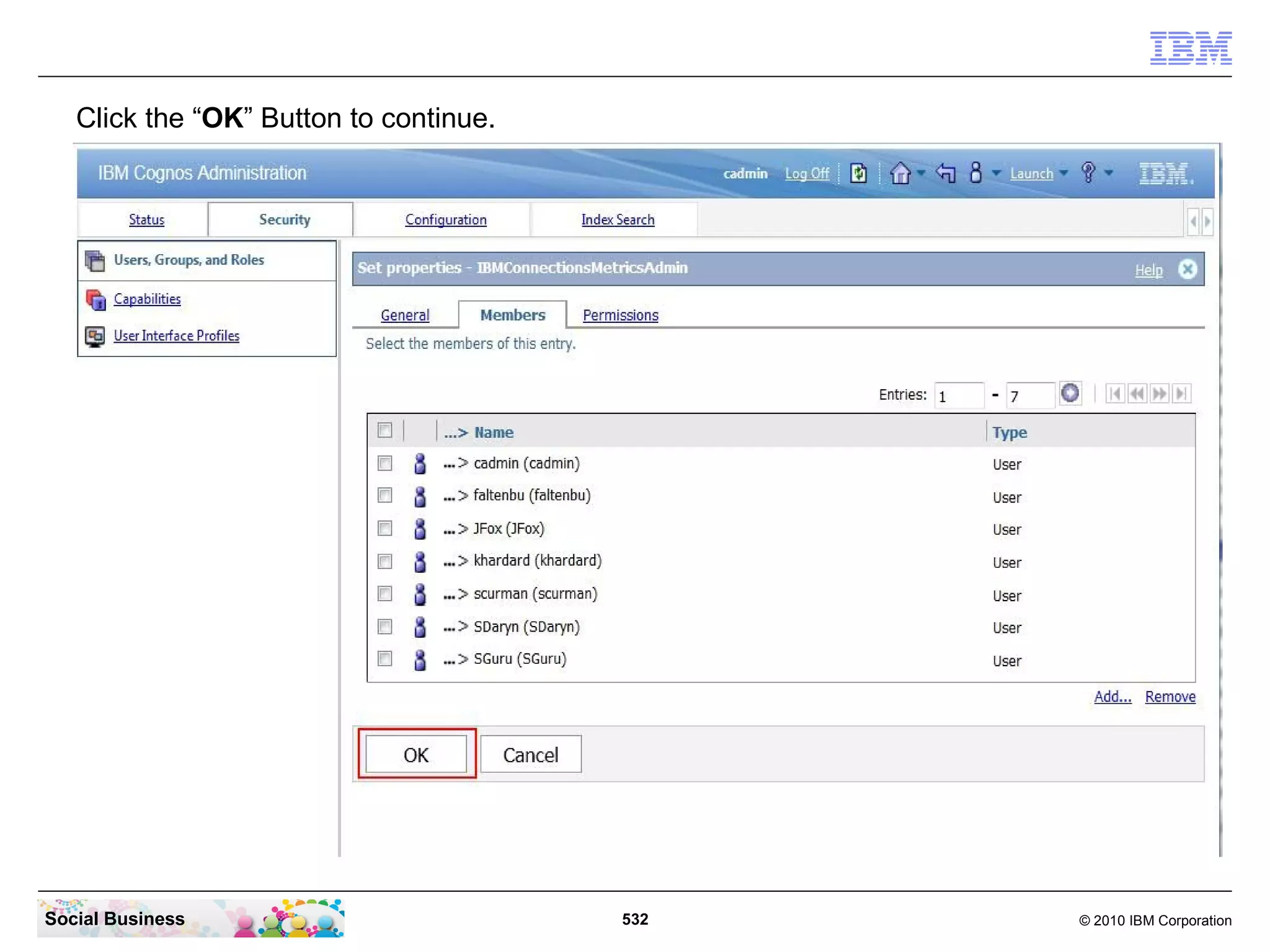
Task: Click the entries start input field
Action: pos(959,395)
